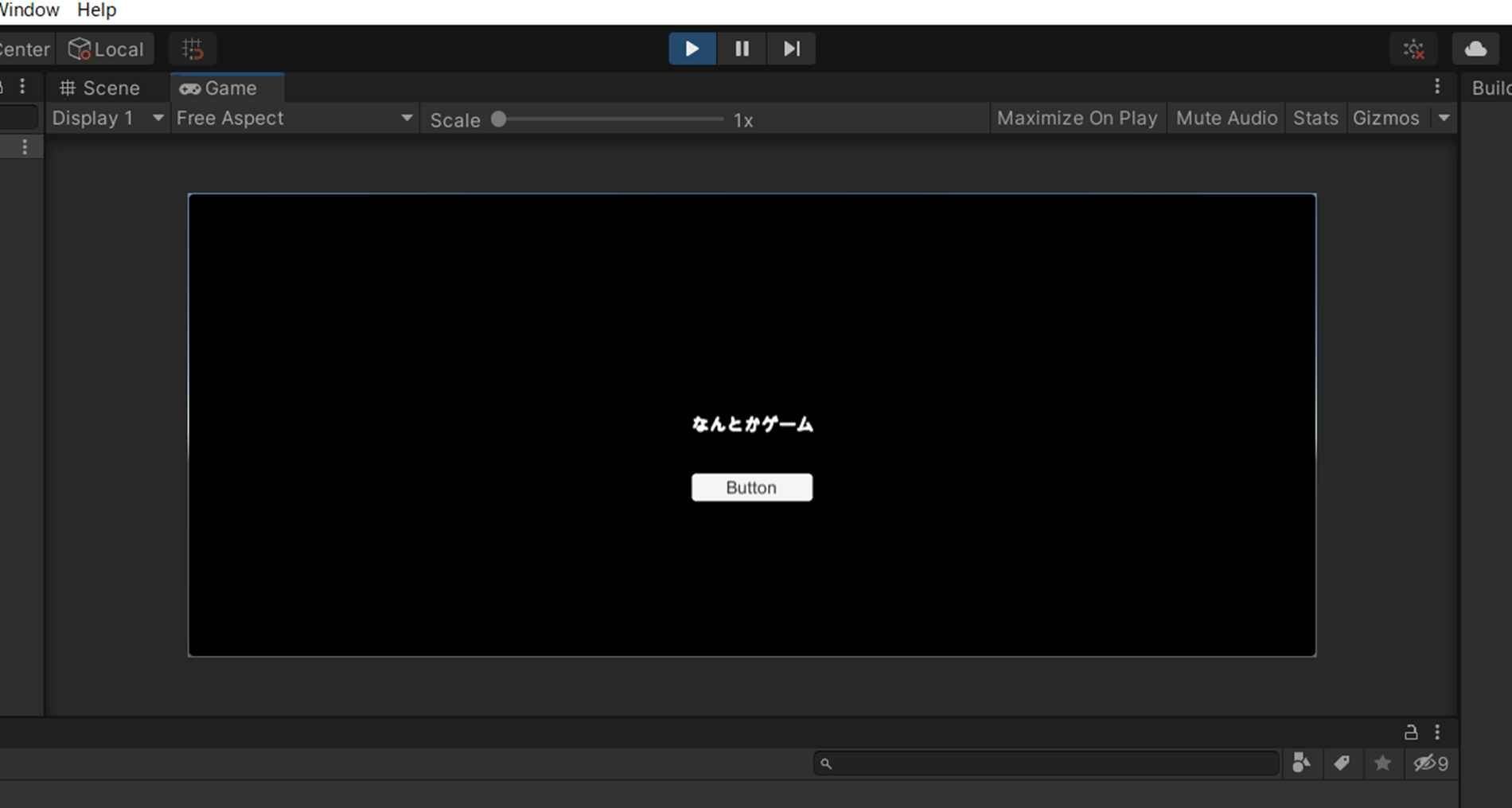Enable Mute Audio in the Game view
Image resolution: width=1512 pixels, height=808 pixels.
(1226, 118)
